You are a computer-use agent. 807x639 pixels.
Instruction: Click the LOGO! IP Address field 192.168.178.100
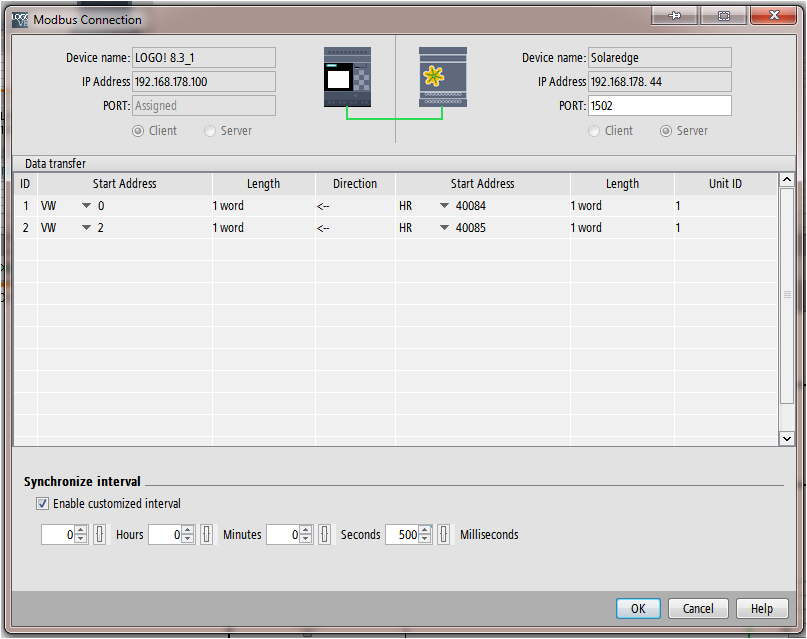click(204, 81)
